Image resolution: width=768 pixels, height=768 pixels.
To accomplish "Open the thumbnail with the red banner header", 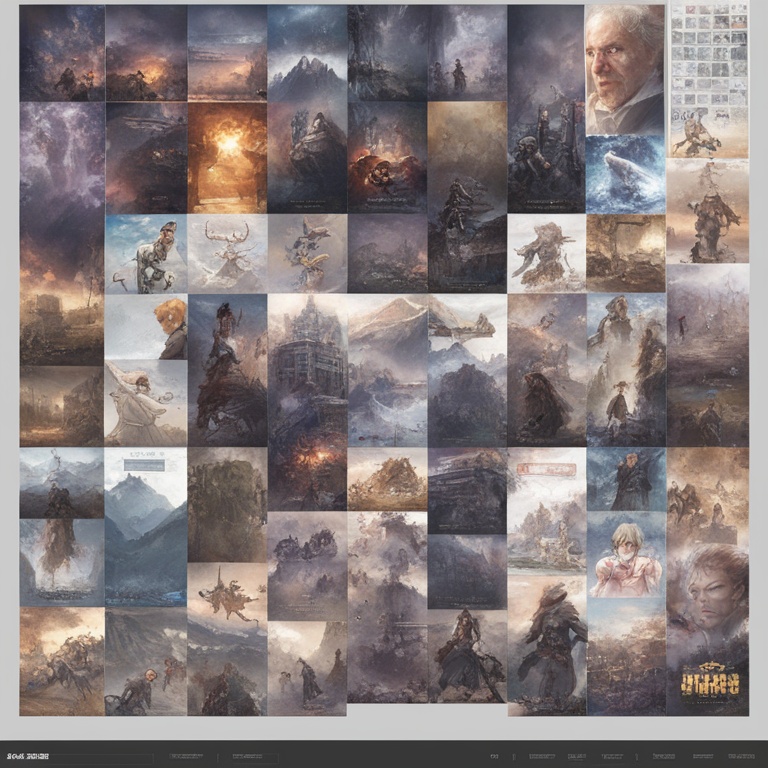I will click(x=547, y=510).
